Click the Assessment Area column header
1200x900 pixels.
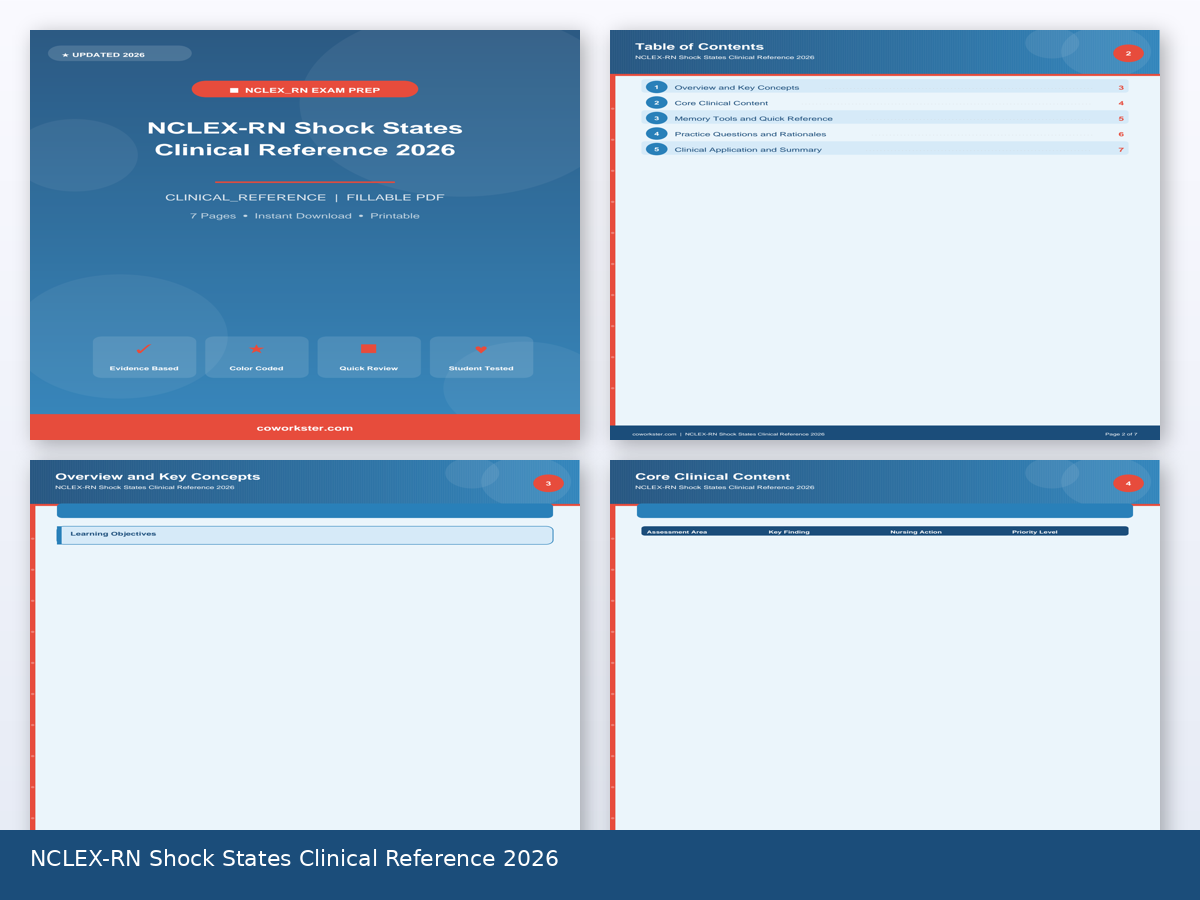677,532
